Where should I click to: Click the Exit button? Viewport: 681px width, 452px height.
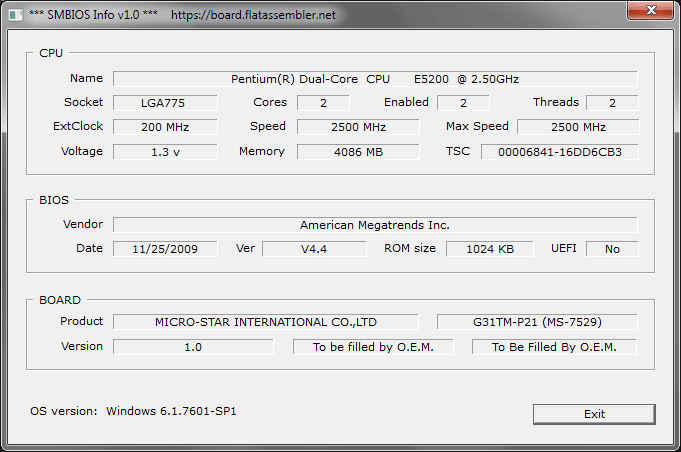(594, 414)
